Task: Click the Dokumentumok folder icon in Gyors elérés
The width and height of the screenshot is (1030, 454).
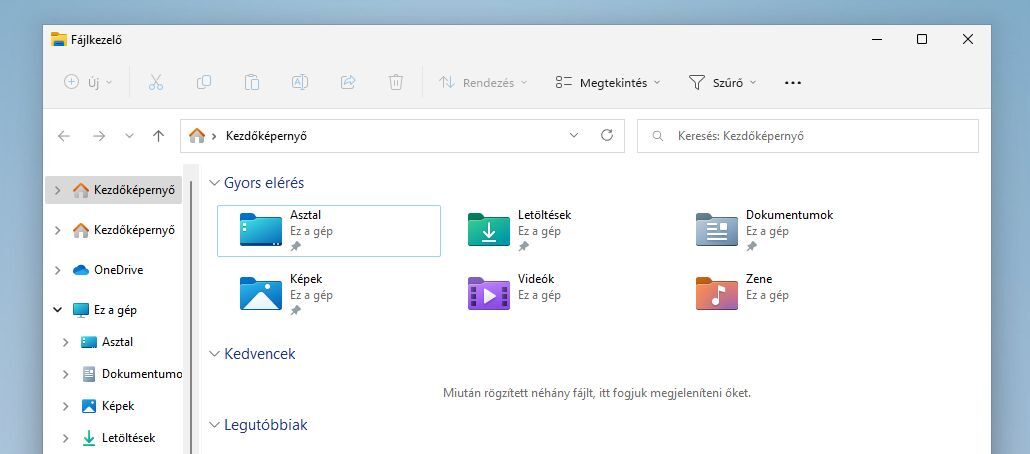Action: pyautogui.click(x=717, y=229)
